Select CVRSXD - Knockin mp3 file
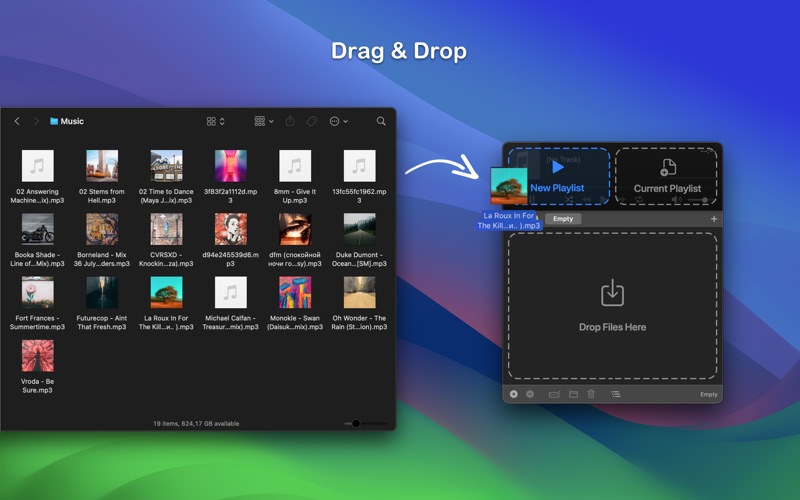800x500 pixels. point(166,240)
